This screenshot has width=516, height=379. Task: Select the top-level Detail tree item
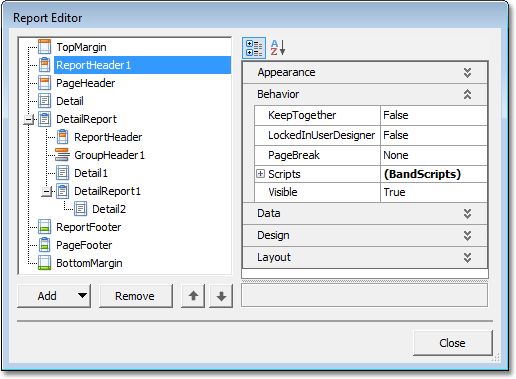(70, 101)
